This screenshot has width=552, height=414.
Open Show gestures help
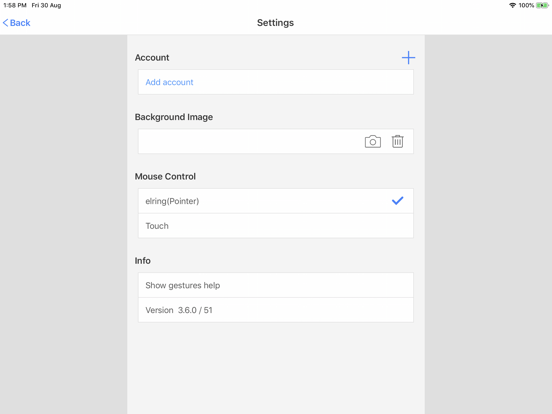tap(276, 285)
